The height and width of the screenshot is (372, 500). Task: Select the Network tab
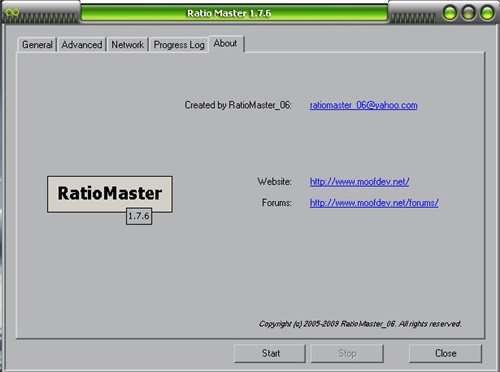[127, 44]
